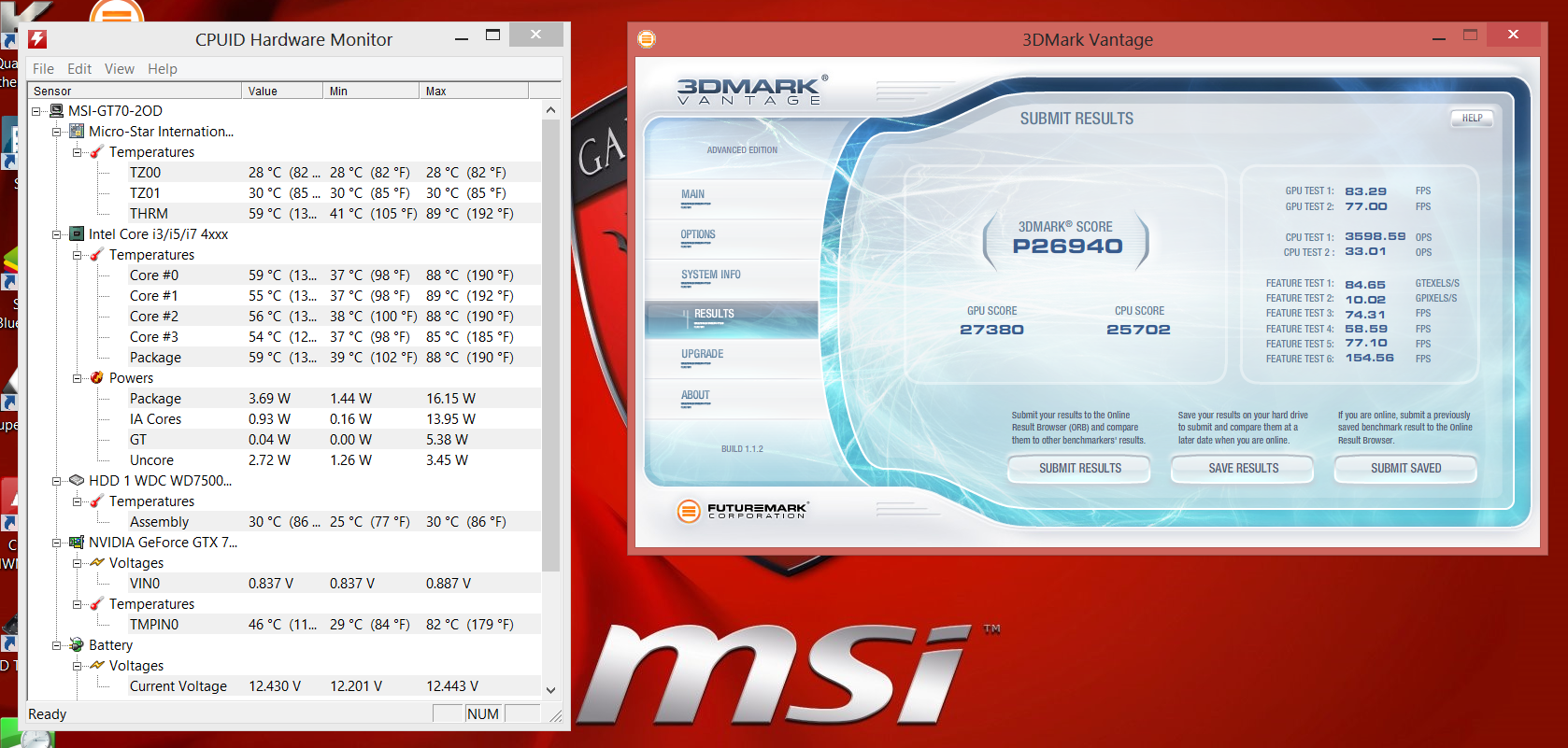The image size is (1568, 748).
Task: Click the Powers flame icon under Intel Core
Action: click(97, 378)
